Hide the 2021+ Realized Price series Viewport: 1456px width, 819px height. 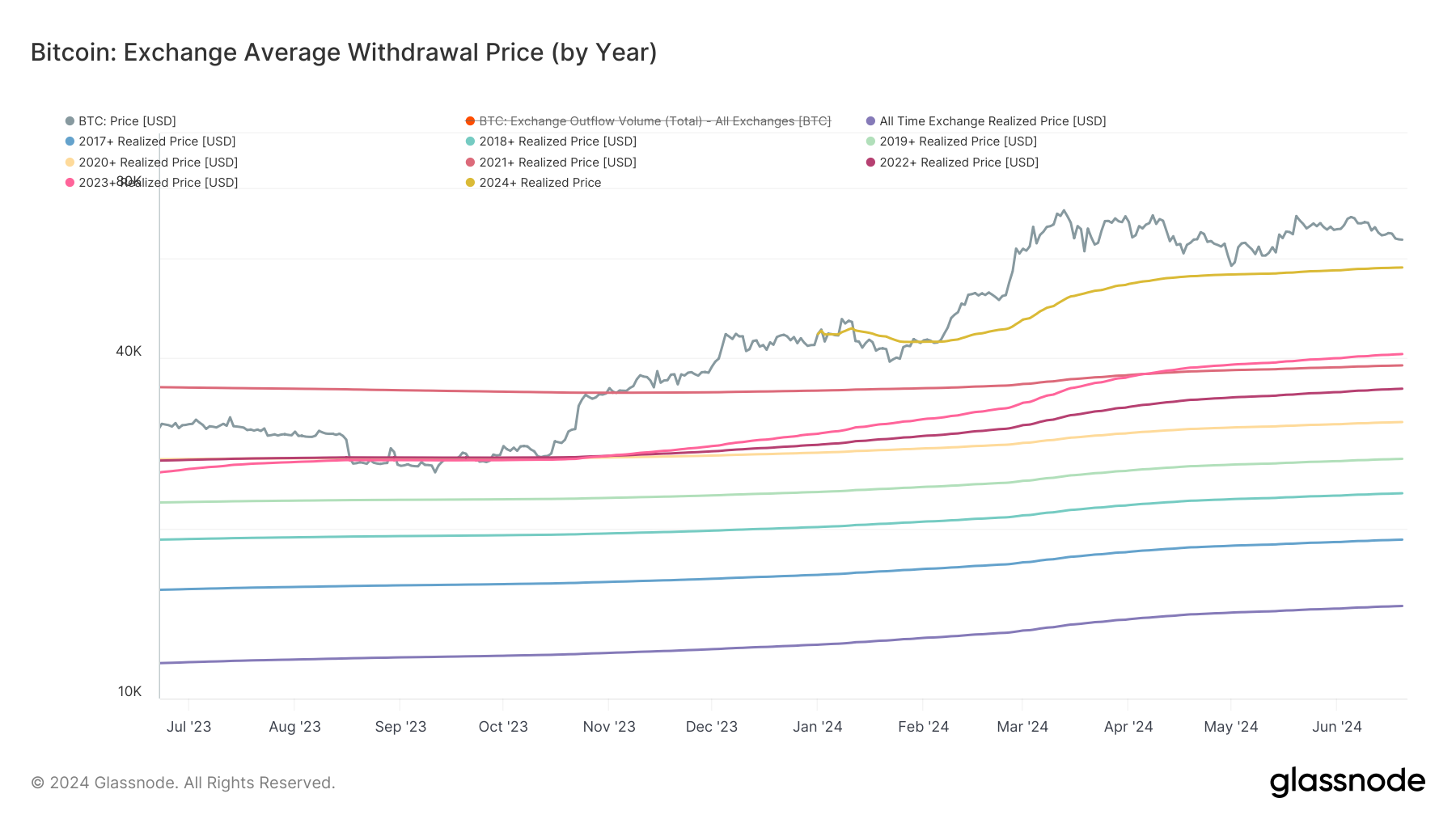pyautogui.click(x=557, y=163)
